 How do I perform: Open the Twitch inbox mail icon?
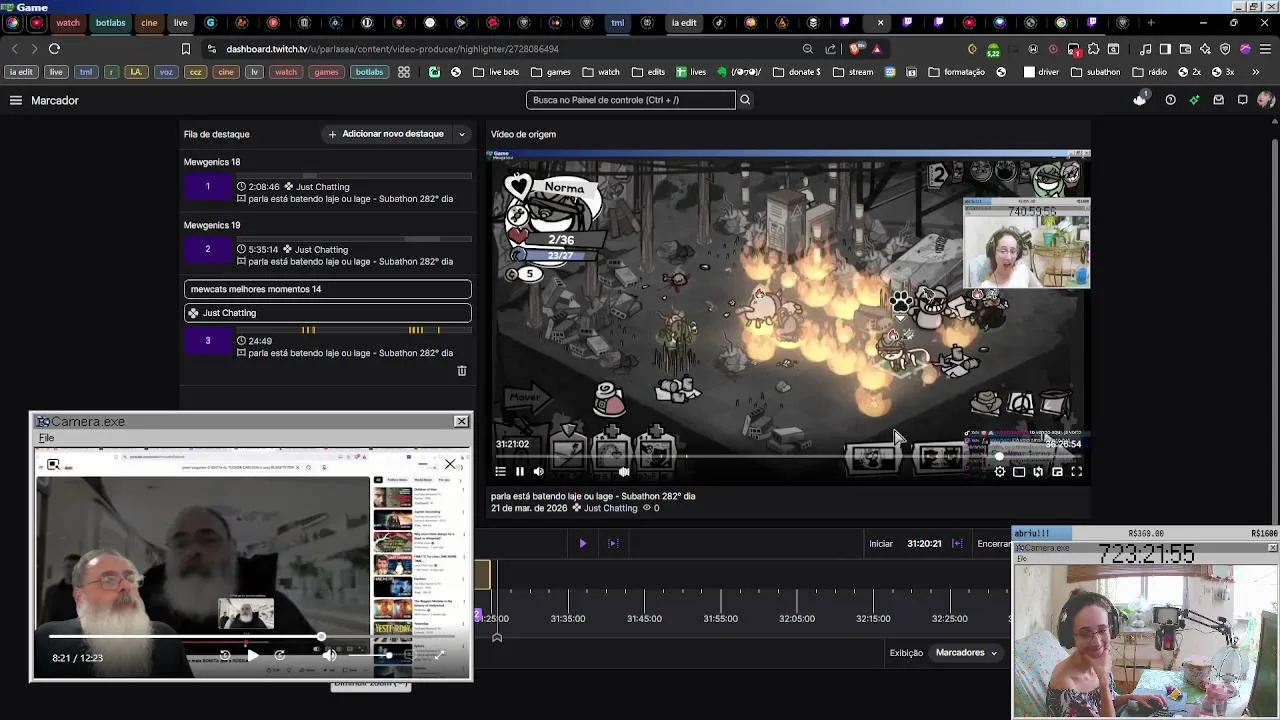pos(1218,100)
